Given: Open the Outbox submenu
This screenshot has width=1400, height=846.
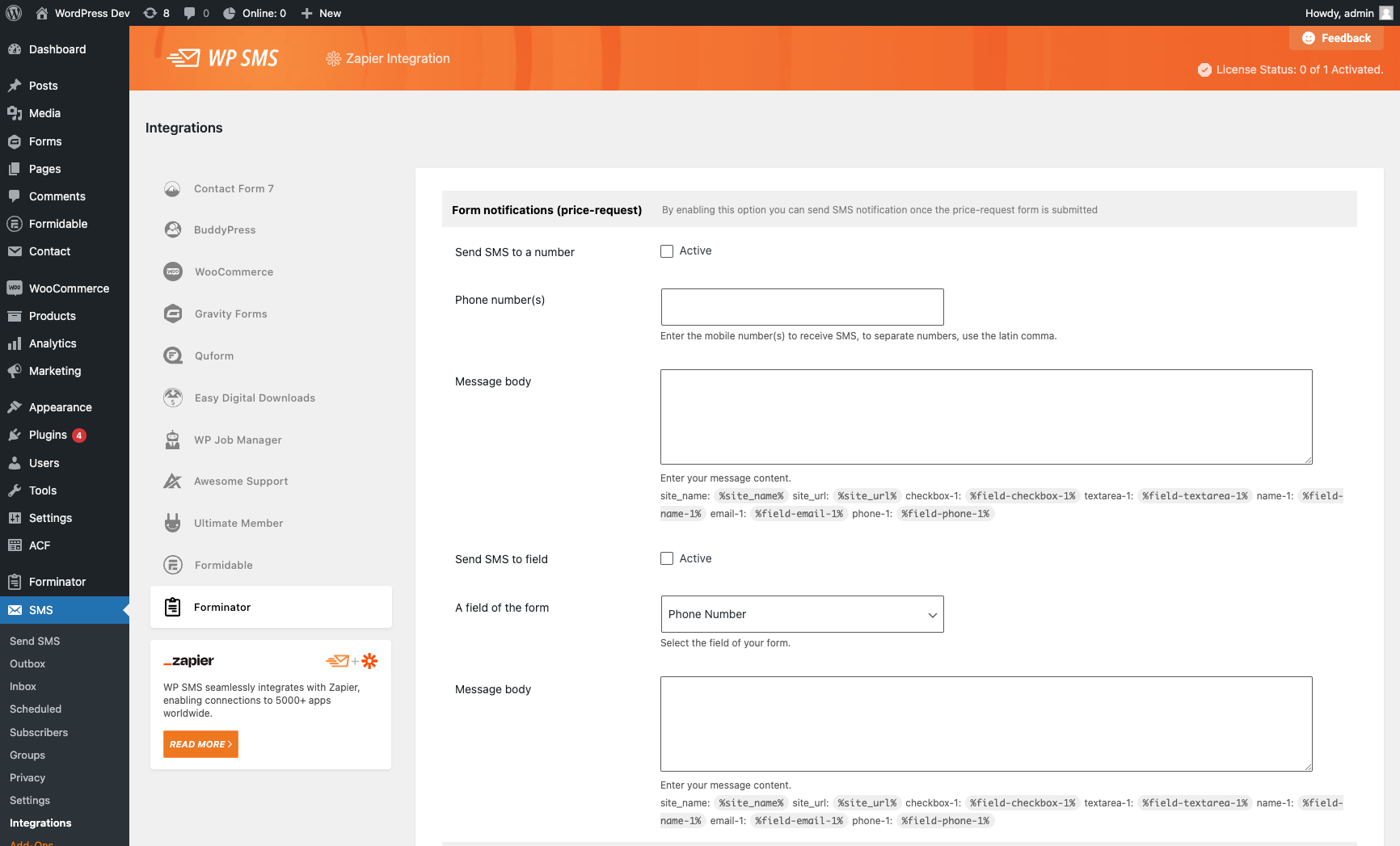Looking at the screenshot, I should (27, 663).
